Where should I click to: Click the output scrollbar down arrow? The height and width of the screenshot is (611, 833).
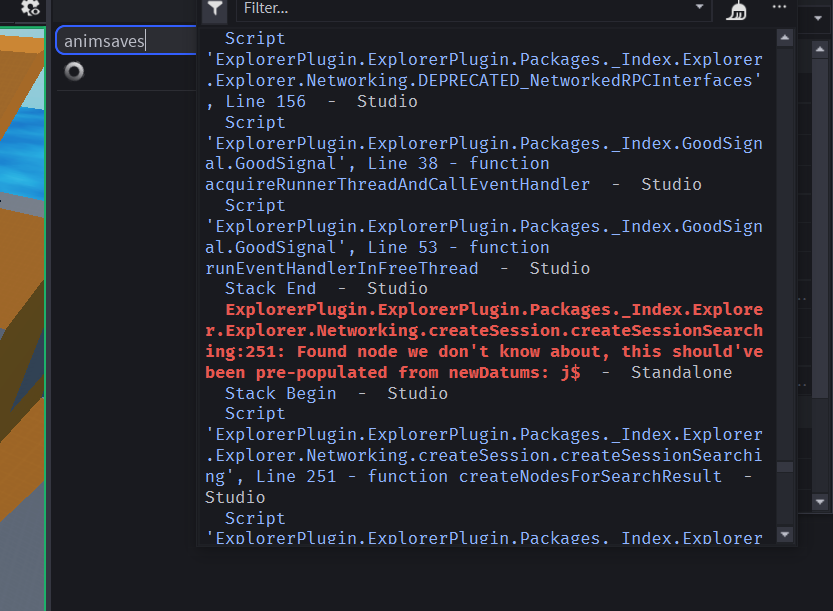click(x=785, y=534)
